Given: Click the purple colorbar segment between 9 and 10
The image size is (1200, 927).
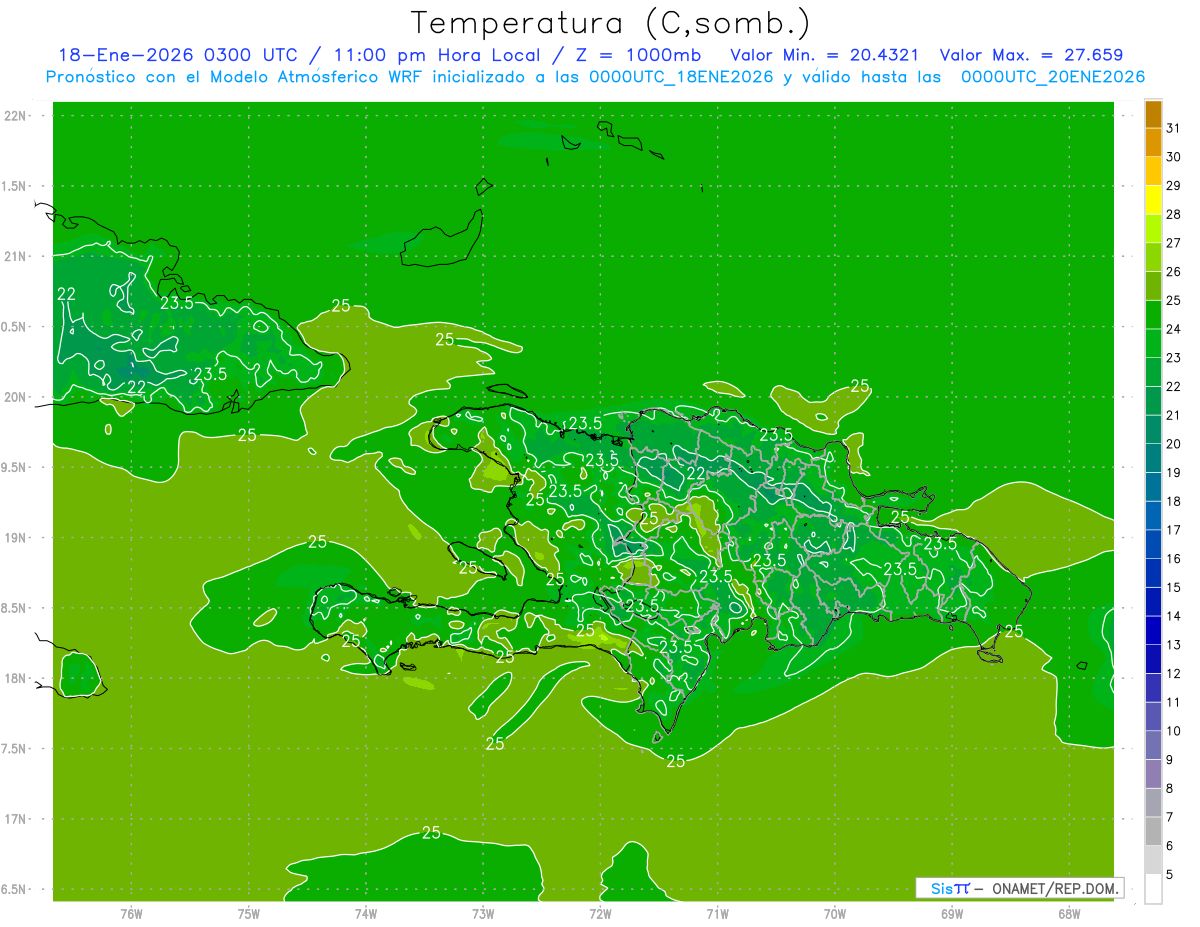Looking at the screenshot, I should click(x=1153, y=746).
